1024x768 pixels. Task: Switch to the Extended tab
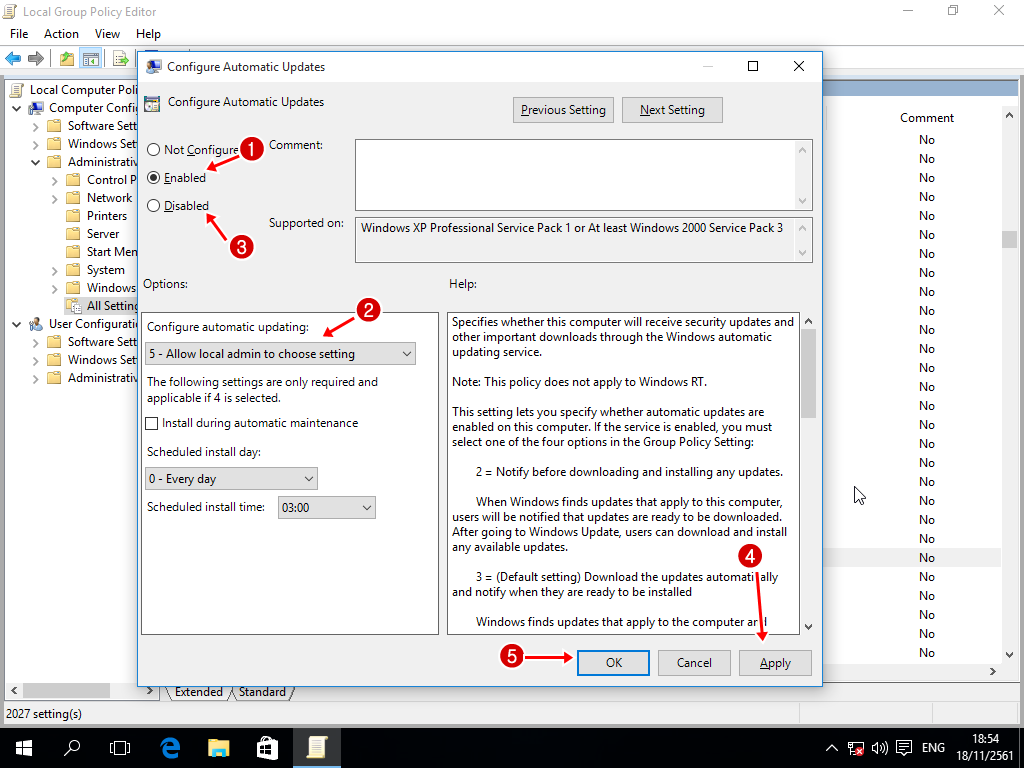click(x=199, y=692)
